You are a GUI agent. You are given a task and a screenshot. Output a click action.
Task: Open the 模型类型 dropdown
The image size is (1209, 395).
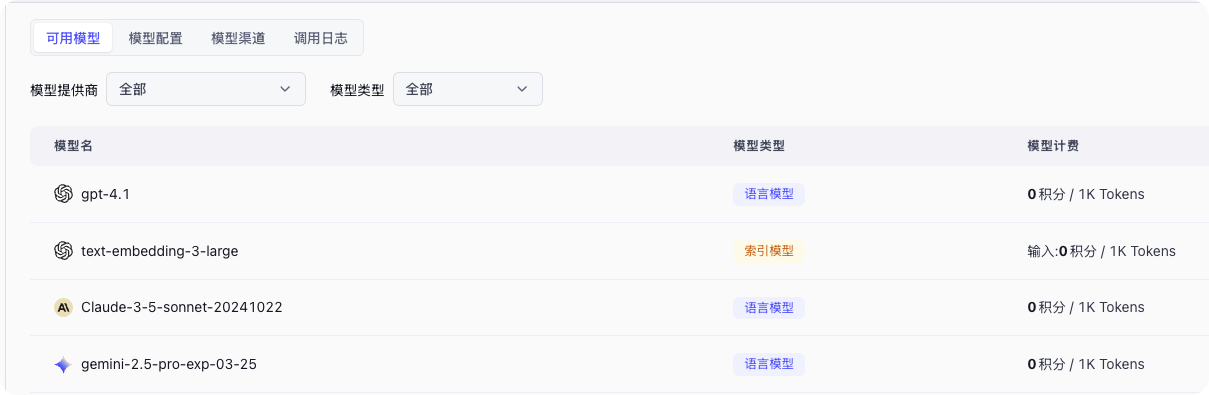[x=468, y=89]
